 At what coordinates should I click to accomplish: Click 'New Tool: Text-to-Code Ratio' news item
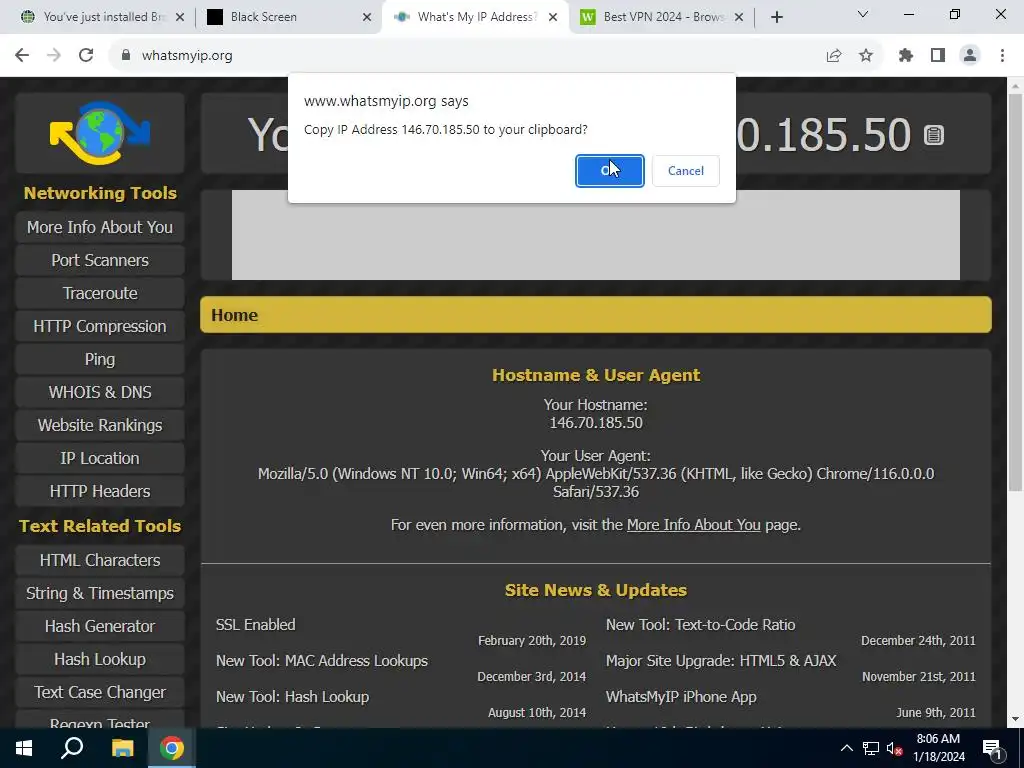[701, 624]
